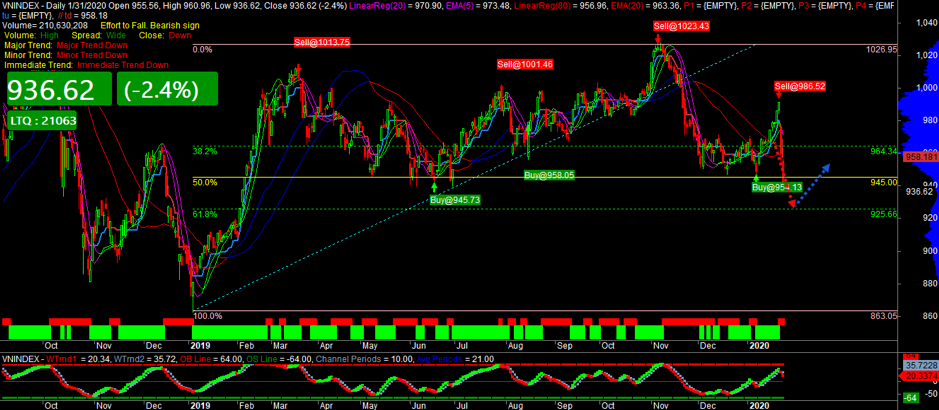This screenshot has width=939, height=410.
Task: Click the 958.181 price axis tag
Action: coord(919,157)
